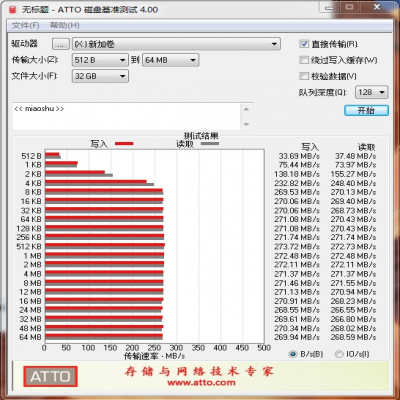This screenshot has height=400, width=400.
Task: Click write value 269.94 MB/s
Action: pyautogui.click(x=297, y=337)
